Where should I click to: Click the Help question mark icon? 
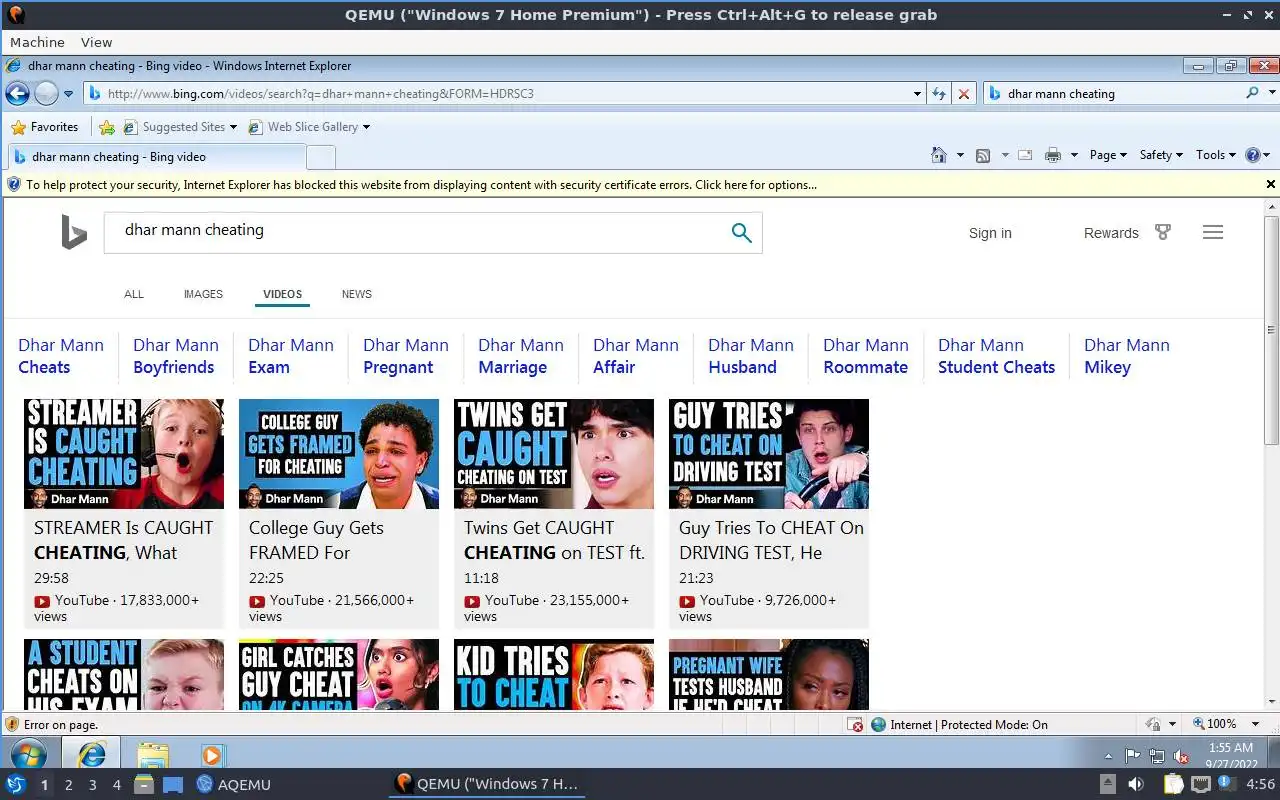[1252, 155]
